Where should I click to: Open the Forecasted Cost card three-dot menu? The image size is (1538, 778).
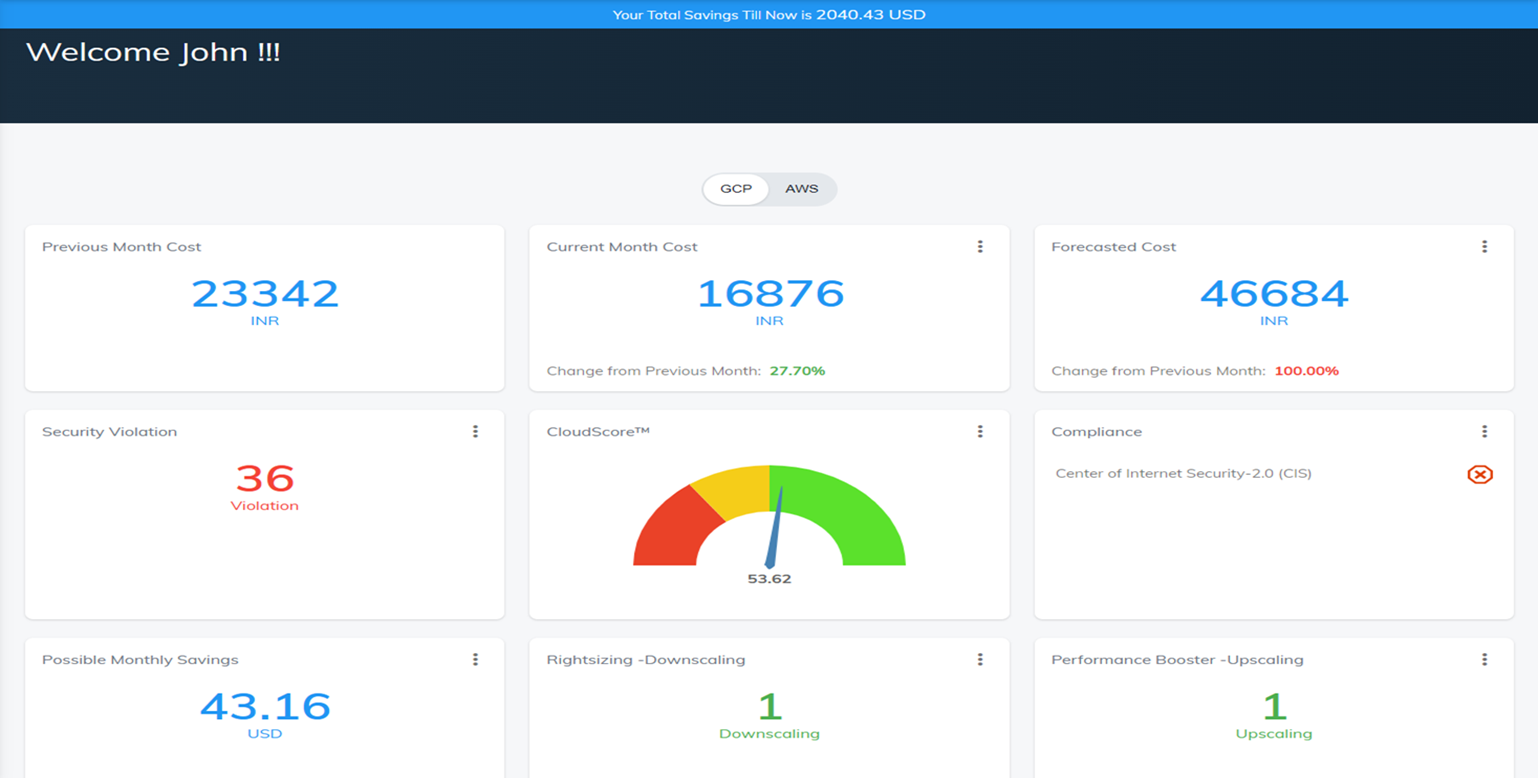1484,247
